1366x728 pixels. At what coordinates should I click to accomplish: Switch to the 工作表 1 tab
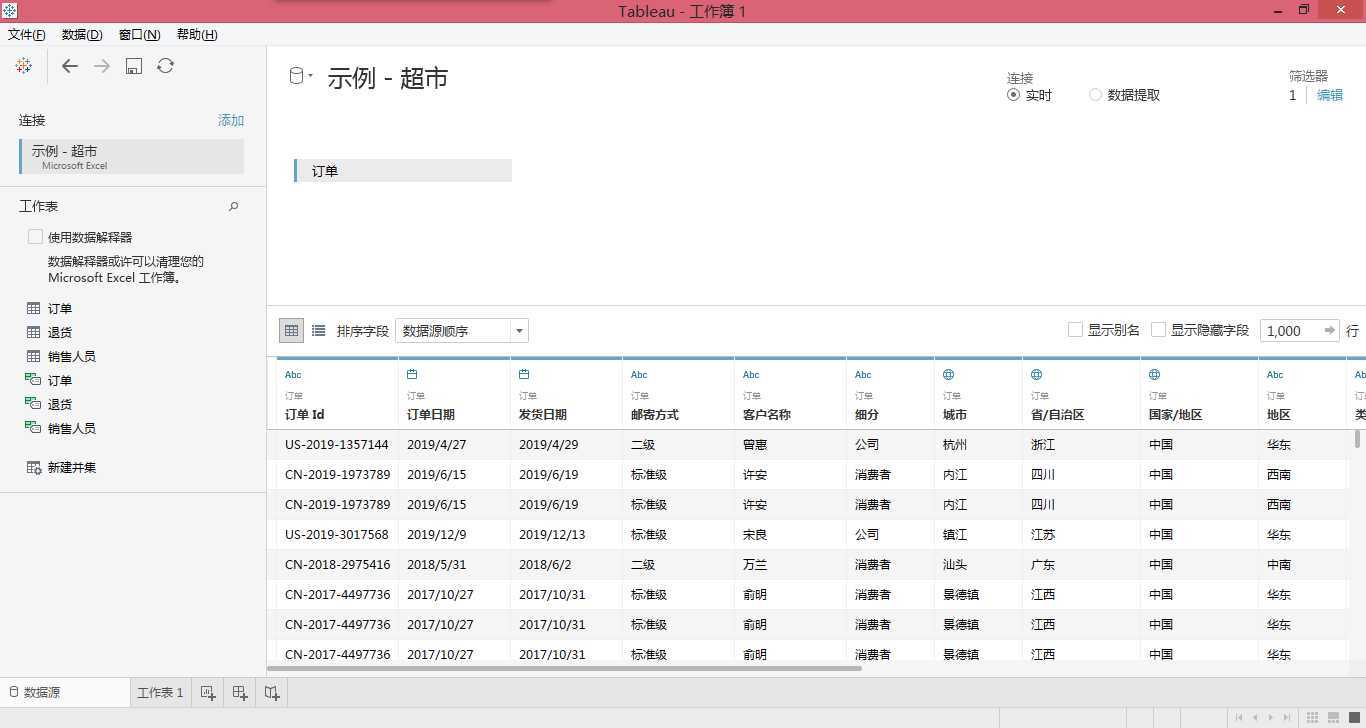[160, 692]
